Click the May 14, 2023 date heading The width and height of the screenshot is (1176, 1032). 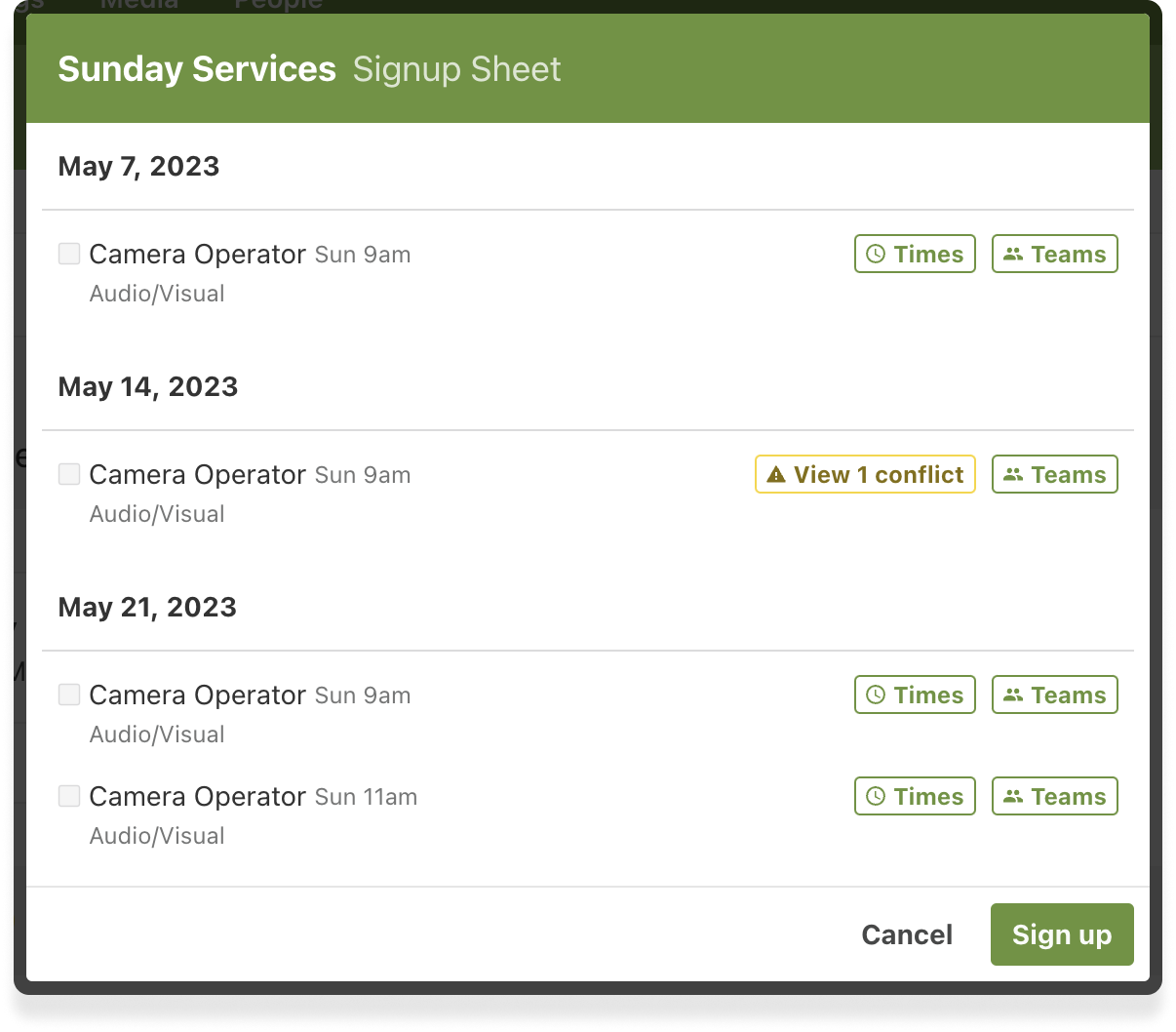tap(148, 387)
